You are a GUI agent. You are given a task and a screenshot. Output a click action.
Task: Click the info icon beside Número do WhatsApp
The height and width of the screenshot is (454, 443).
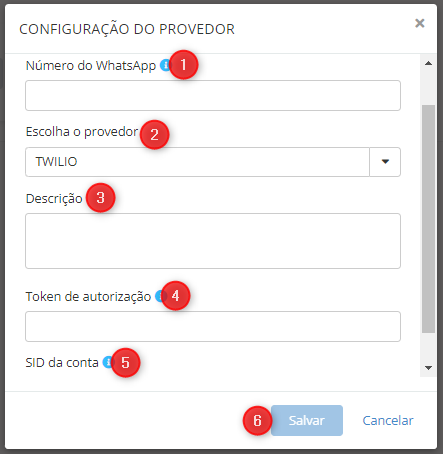(x=165, y=65)
